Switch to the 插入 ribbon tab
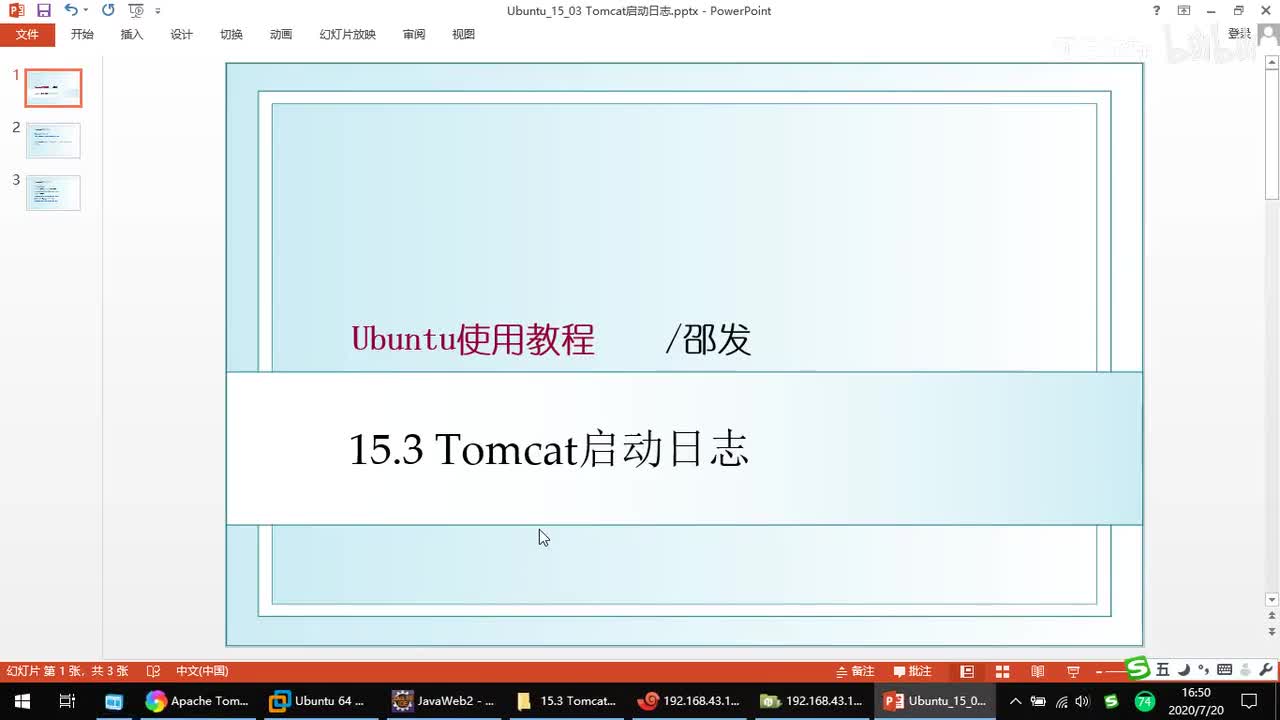Viewport: 1280px width, 720px height. [132, 34]
